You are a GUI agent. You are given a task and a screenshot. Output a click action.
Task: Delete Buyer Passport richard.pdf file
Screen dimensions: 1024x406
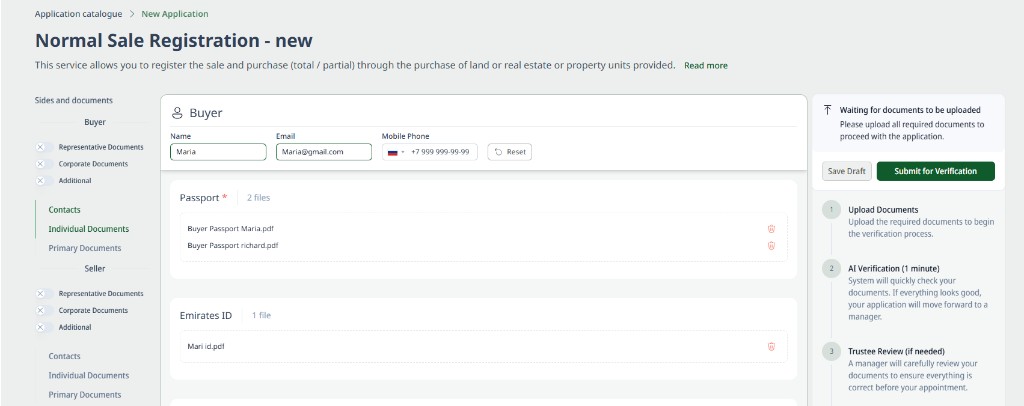coord(771,246)
